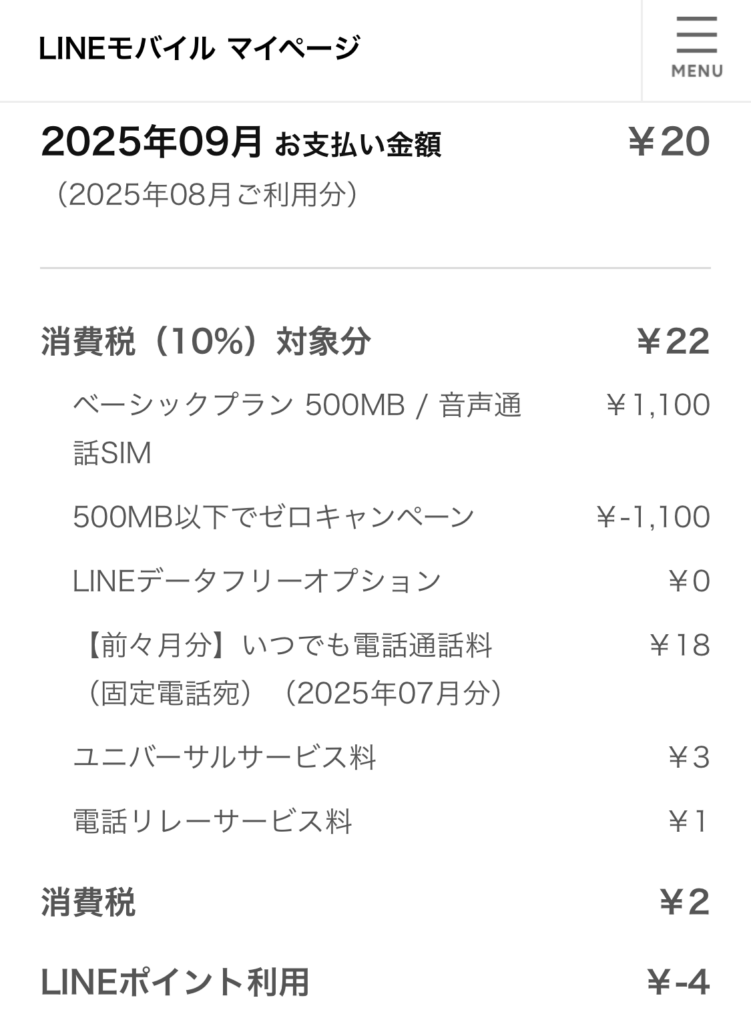Image resolution: width=751 pixels, height=1024 pixels.
Task: Select the ユニバーサルサービス料 row
Action: 224,758
